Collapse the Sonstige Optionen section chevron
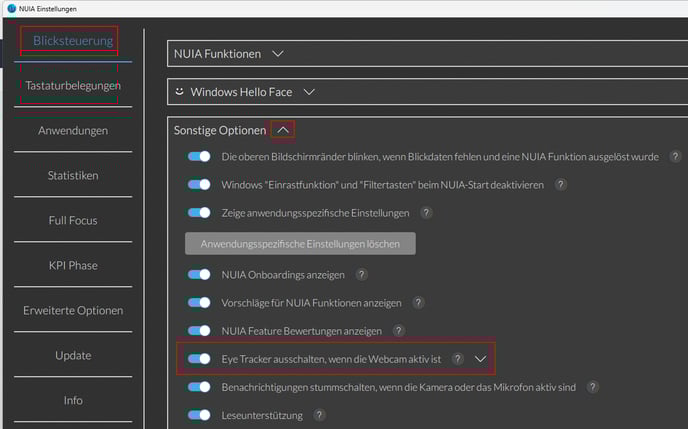Viewport: 688px width, 429px height. tap(283, 130)
